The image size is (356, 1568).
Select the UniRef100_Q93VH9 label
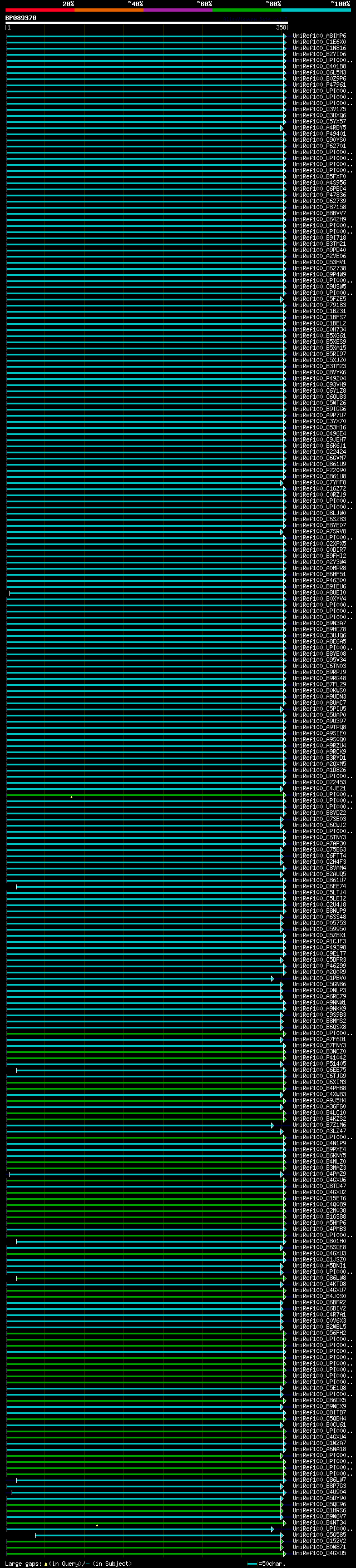point(319,385)
